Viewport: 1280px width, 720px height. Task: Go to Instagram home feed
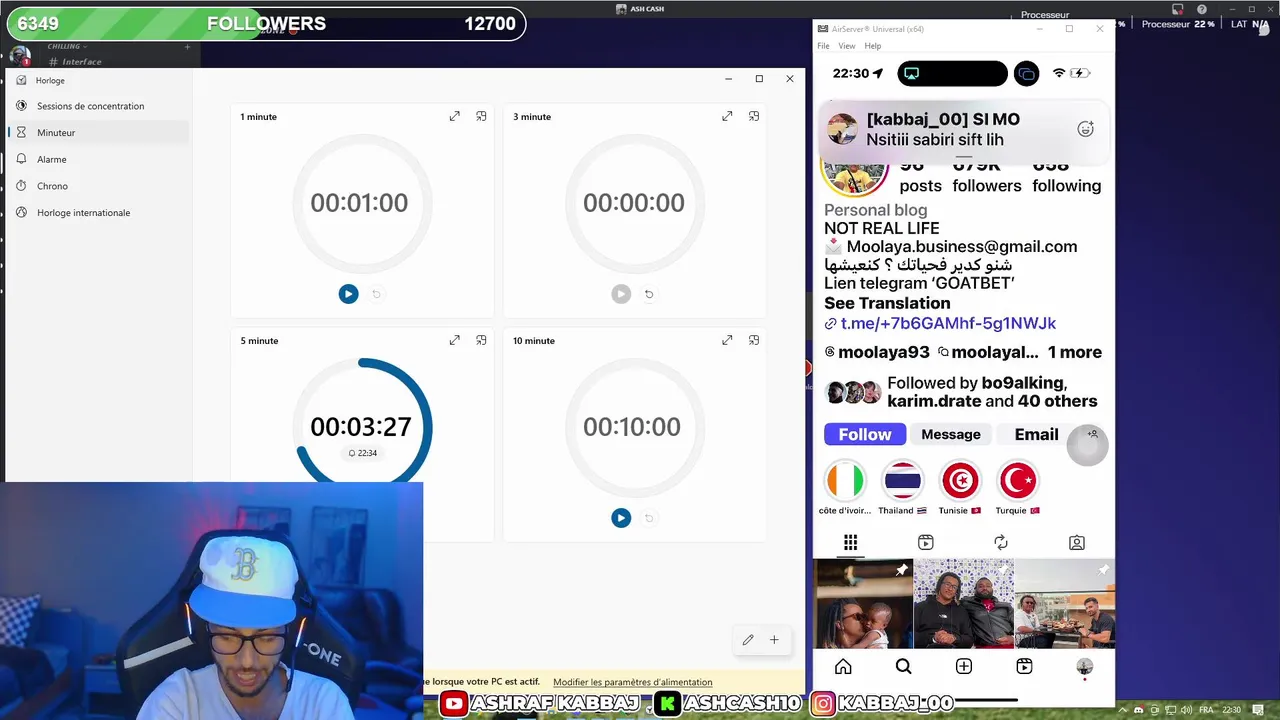point(843,667)
